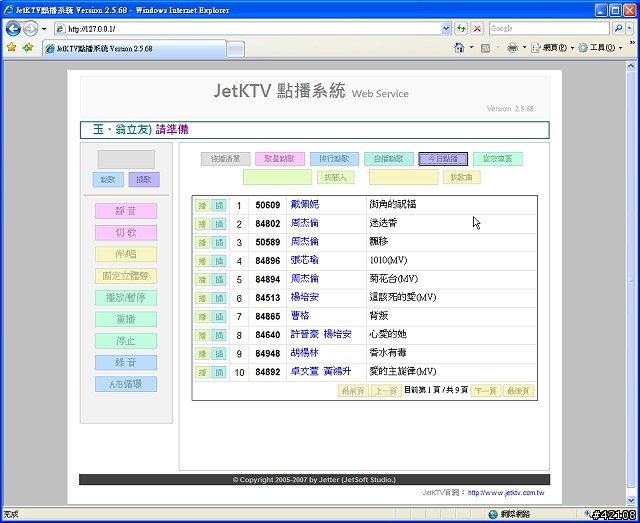Refresh the page with the green arrows icon

point(461,29)
